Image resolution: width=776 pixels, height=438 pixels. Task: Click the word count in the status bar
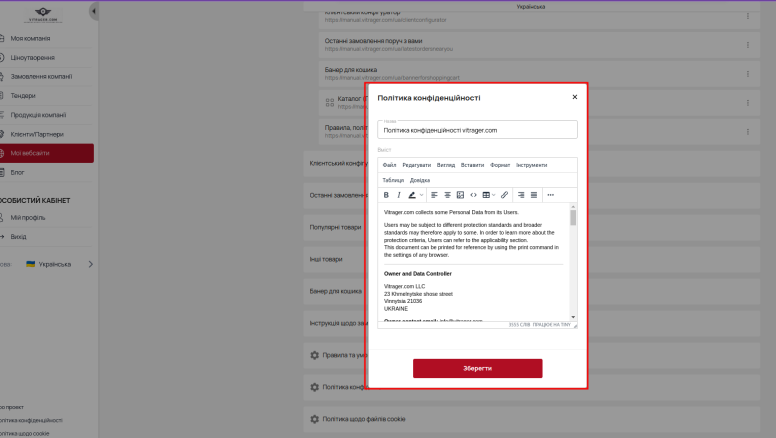[x=519, y=325]
